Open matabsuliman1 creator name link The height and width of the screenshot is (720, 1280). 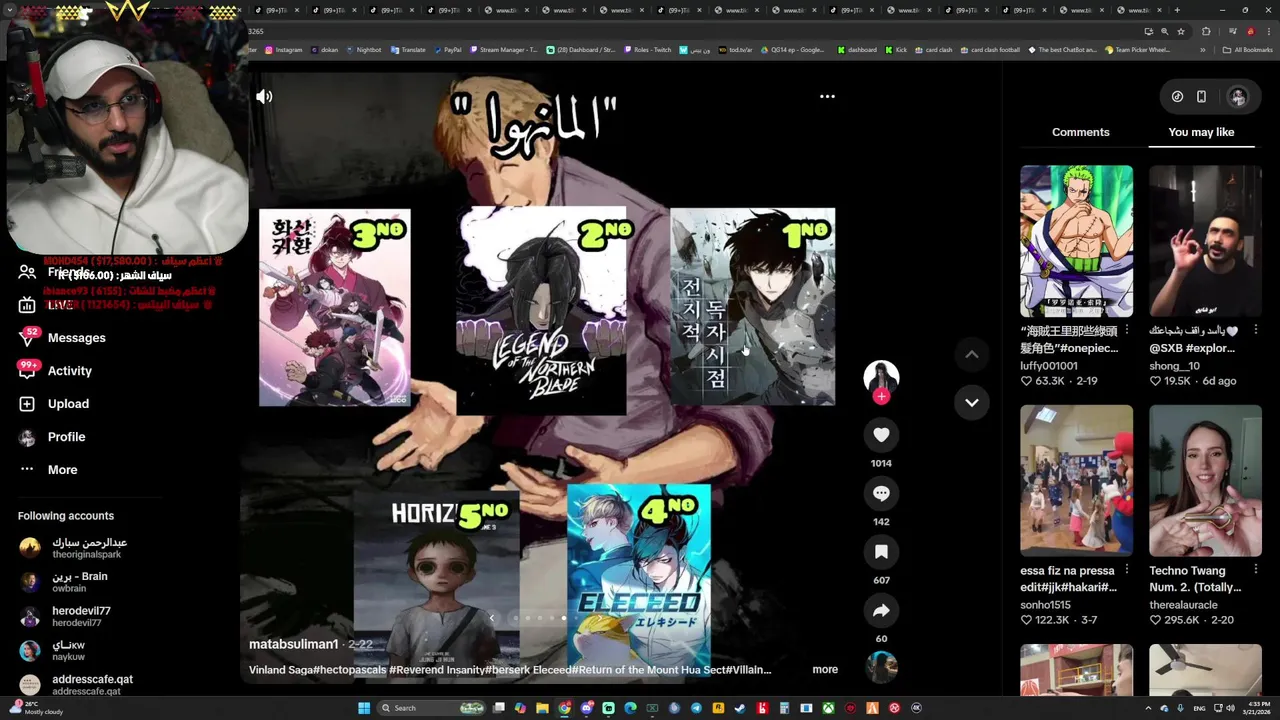click(293, 644)
